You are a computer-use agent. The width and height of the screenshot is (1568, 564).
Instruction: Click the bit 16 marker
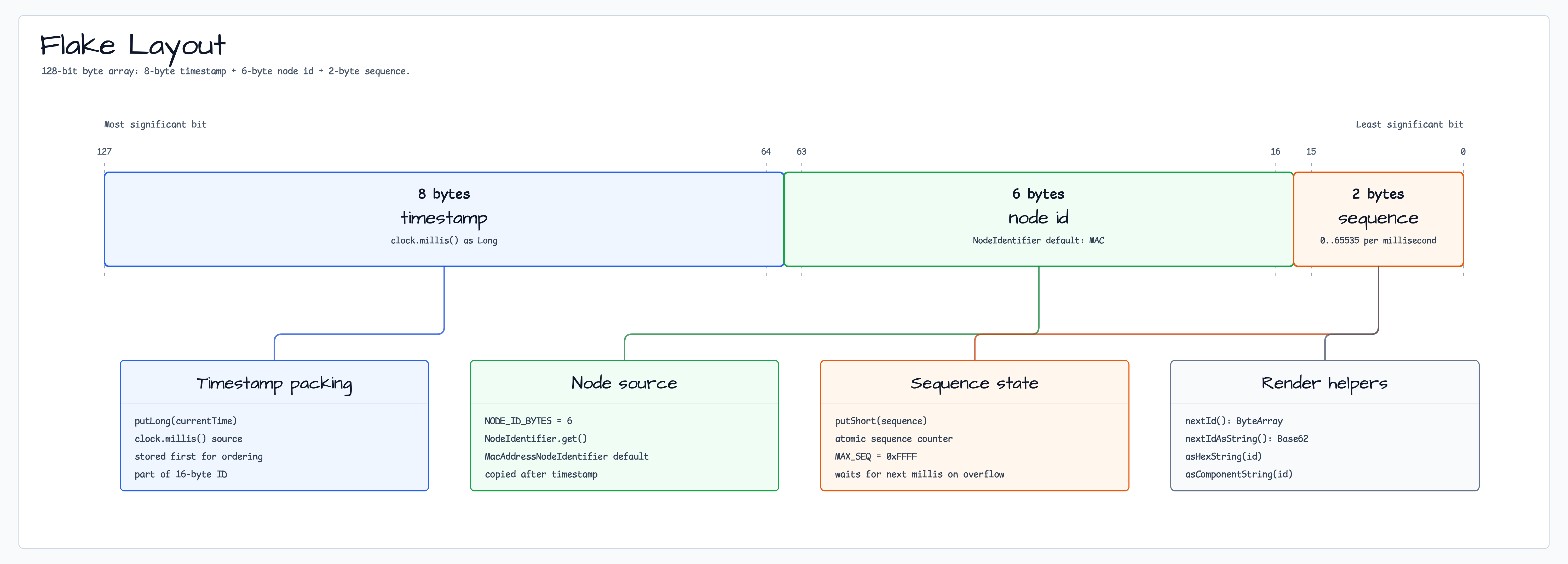click(1275, 151)
